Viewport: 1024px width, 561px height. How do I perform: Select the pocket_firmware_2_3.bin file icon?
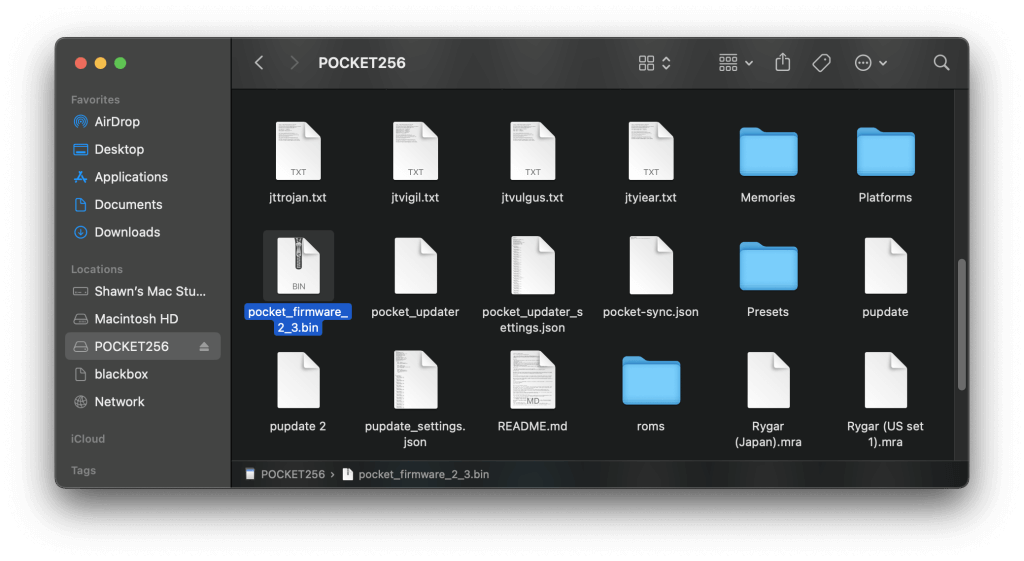point(298,265)
